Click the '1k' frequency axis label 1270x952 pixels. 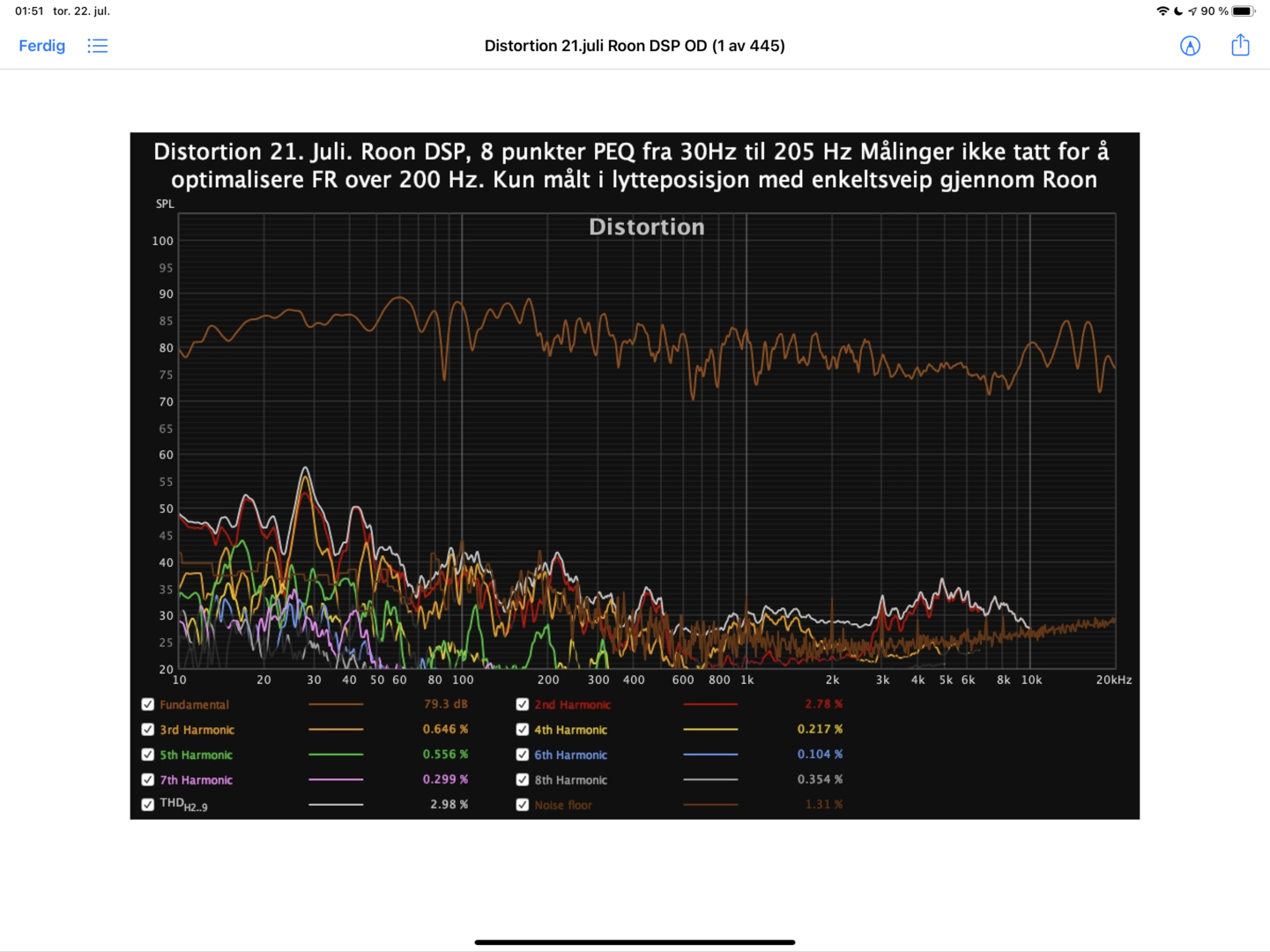click(747, 681)
